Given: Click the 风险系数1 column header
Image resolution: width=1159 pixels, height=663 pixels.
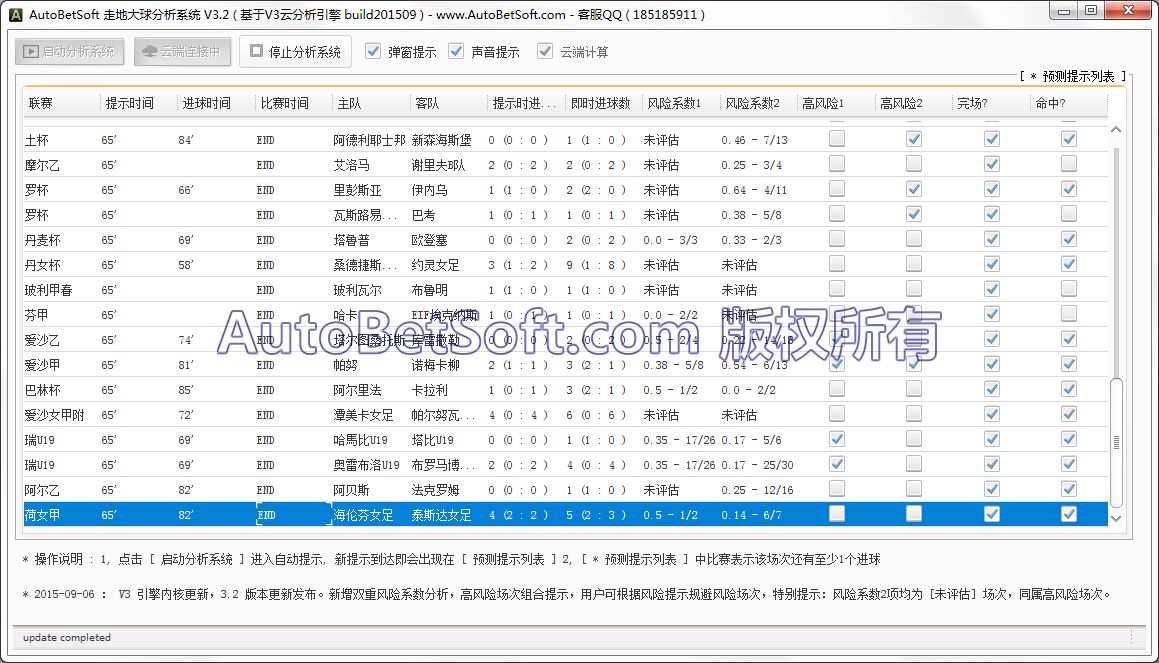Looking at the screenshot, I should (680, 103).
